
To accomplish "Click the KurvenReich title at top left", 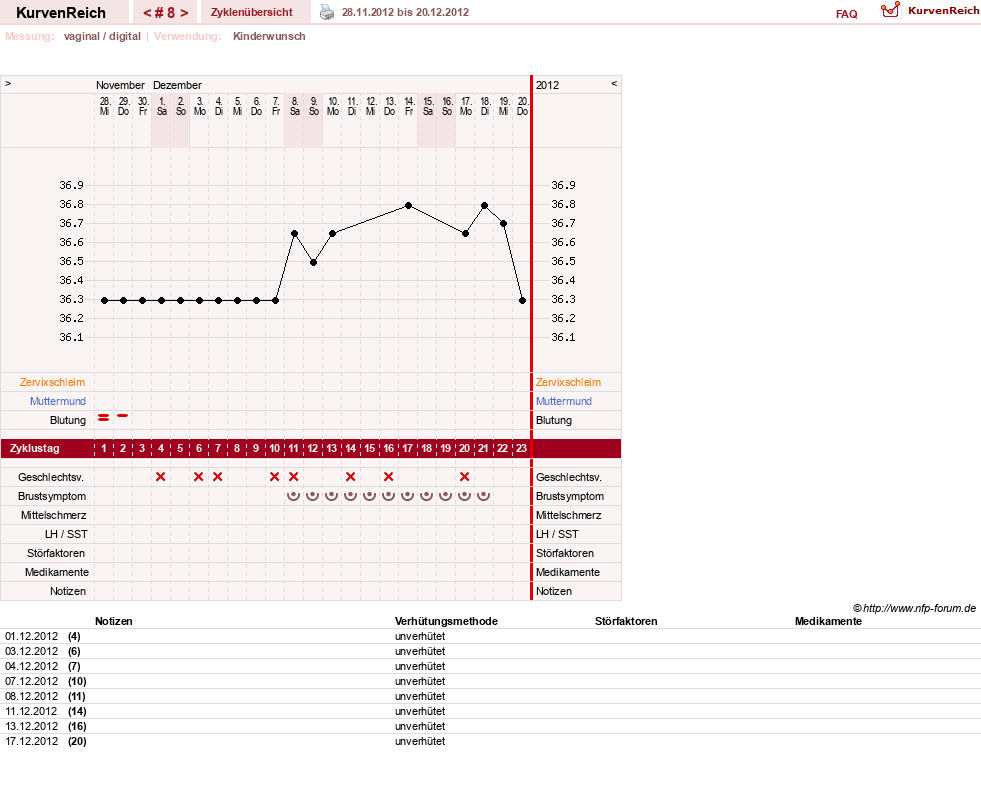I will [61, 13].
